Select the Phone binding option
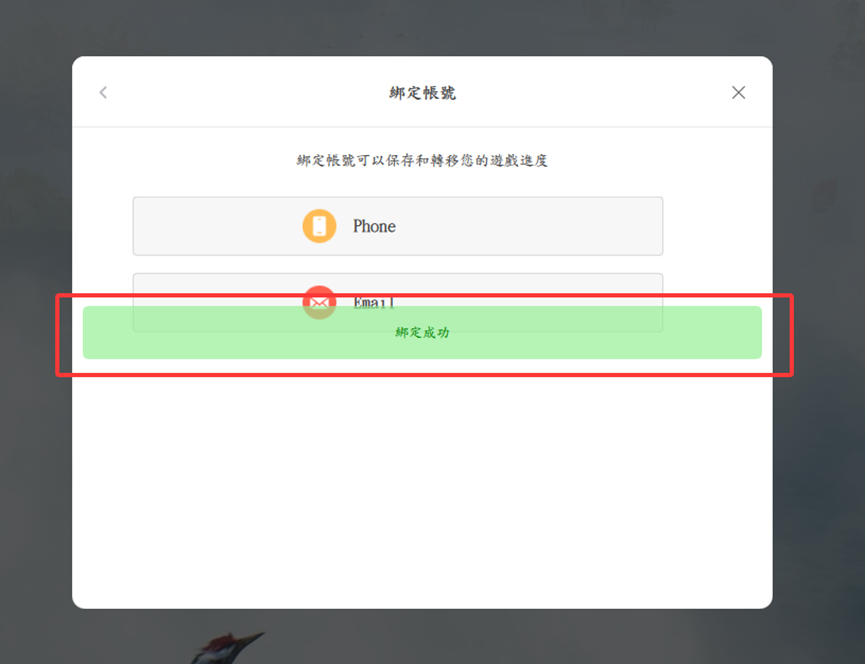Image resolution: width=865 pixels, height=664 pixels. [397, 226]
